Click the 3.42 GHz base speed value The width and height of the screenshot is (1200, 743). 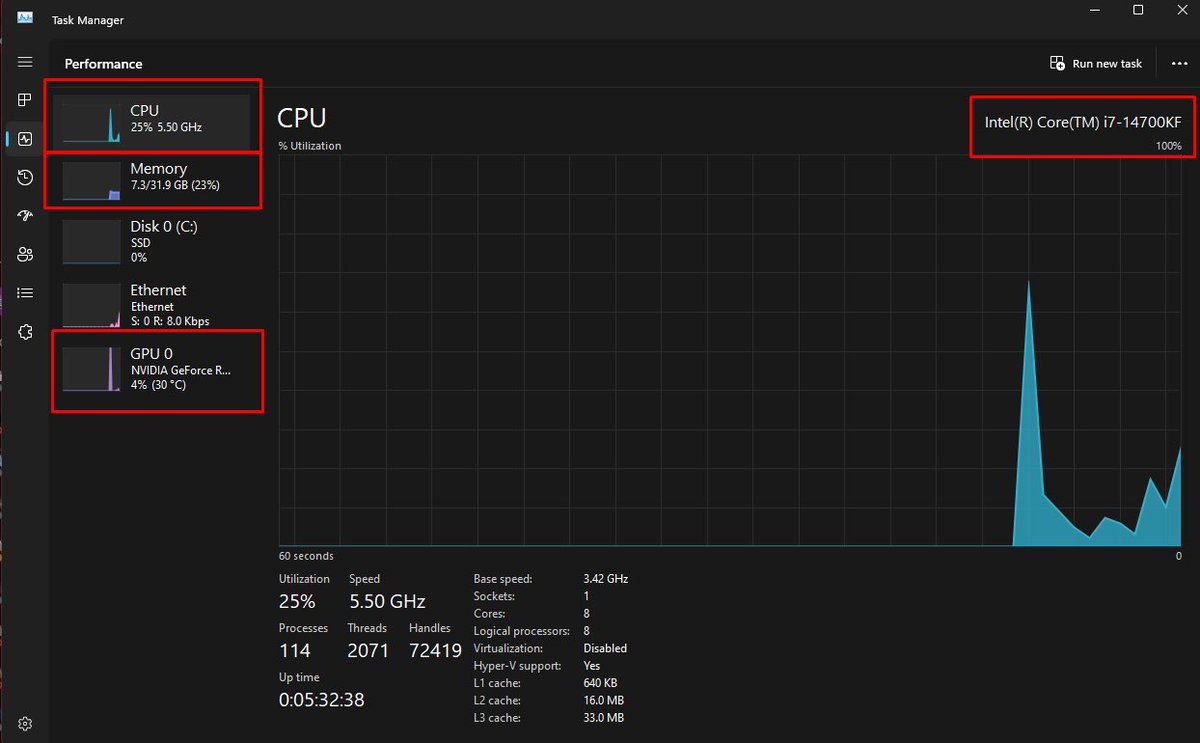click(605, 579)
